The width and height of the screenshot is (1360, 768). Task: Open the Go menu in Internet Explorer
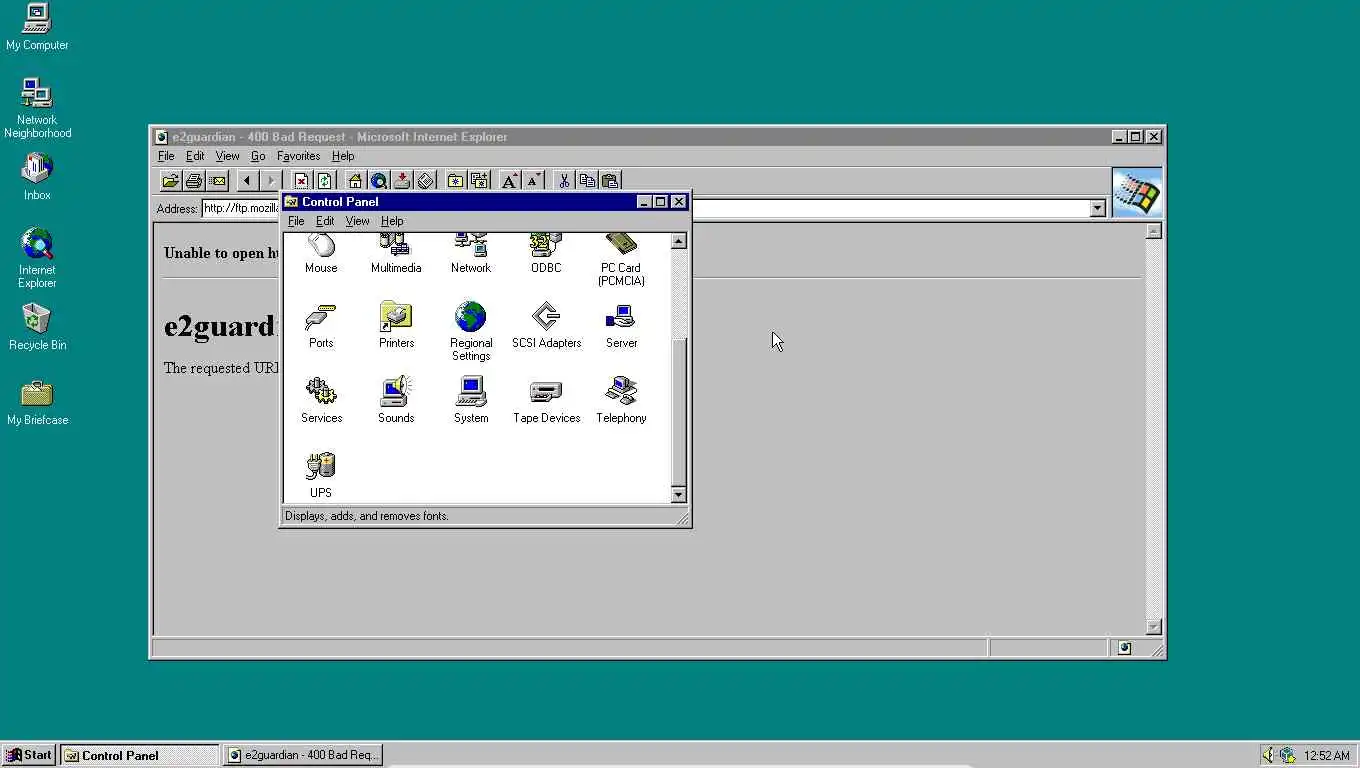pos(258,156)
